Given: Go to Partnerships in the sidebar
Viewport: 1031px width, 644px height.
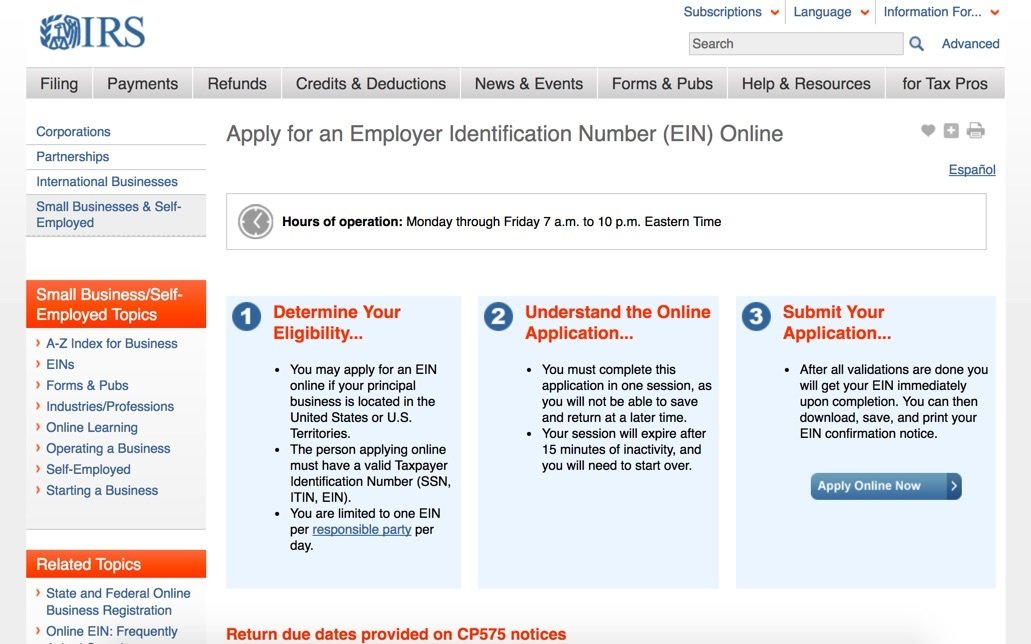Looking at the screenshot, I should [72, 157].
